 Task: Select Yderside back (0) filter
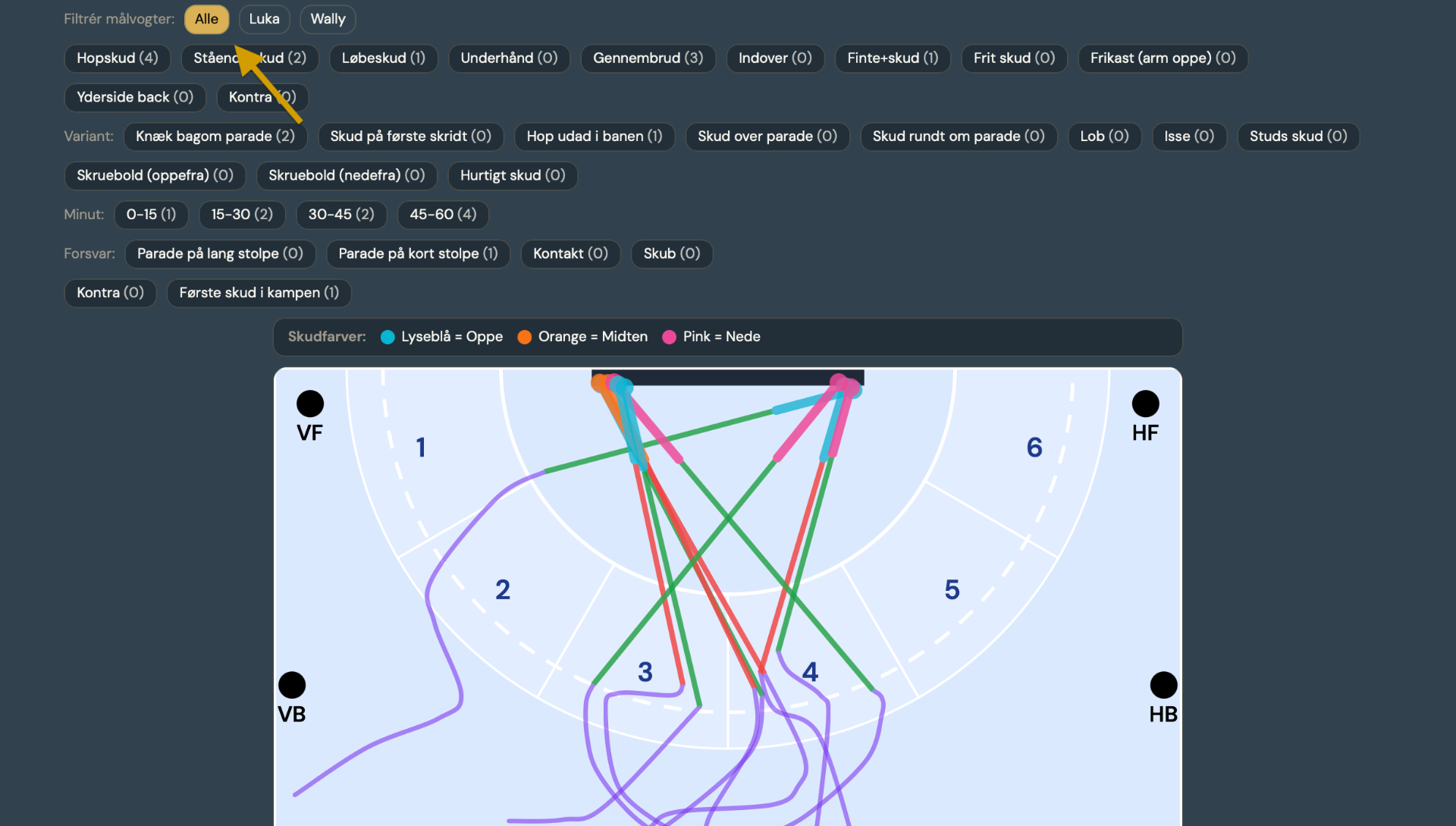tap(135, 97)
